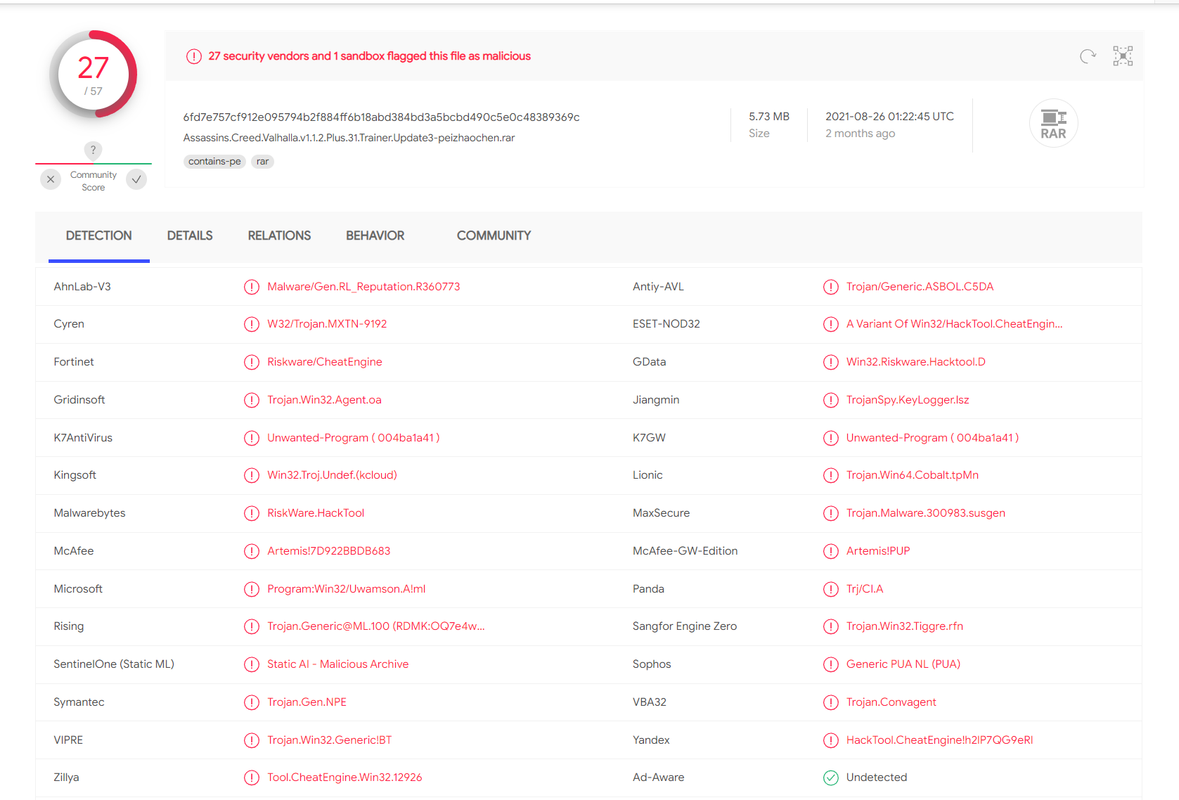The height and width of the screenshot is (800, 1179).
Task: Click the Tool.CheatEngine.Win32.12926 detection
Action: [x=344, y=778]
